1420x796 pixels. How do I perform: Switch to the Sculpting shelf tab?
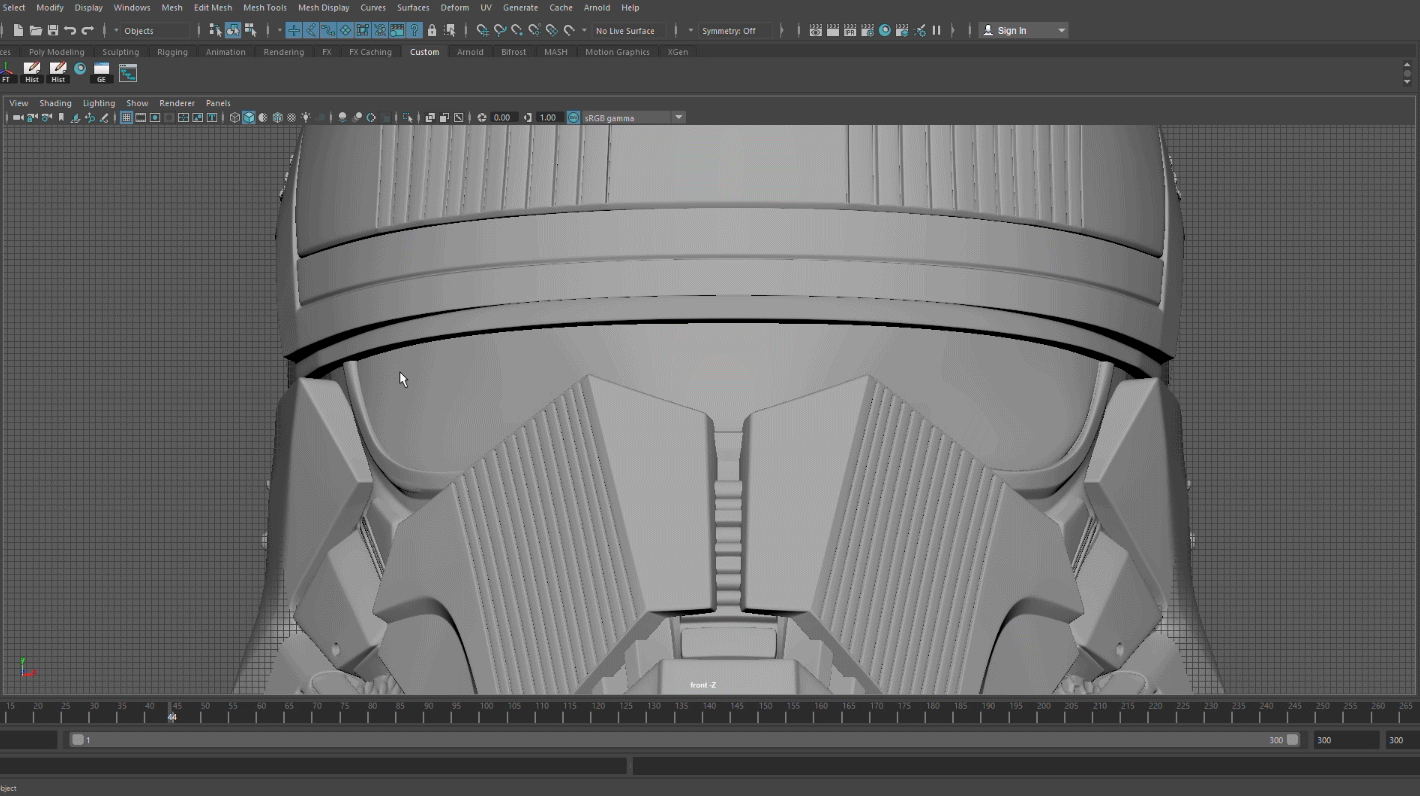click(x=120, y=52)
